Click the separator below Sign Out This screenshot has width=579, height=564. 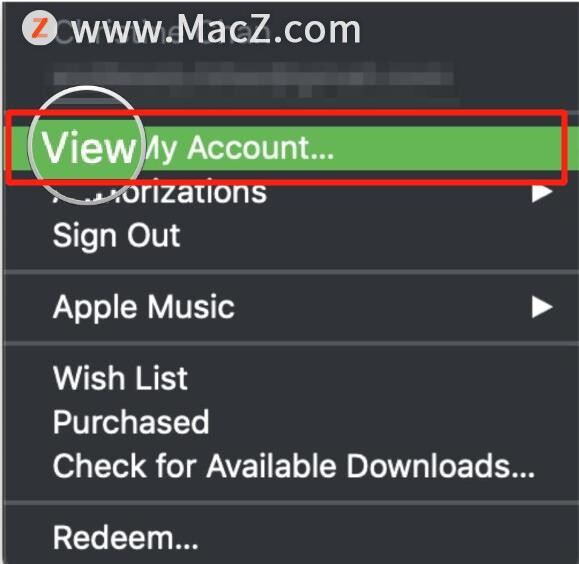291,273
